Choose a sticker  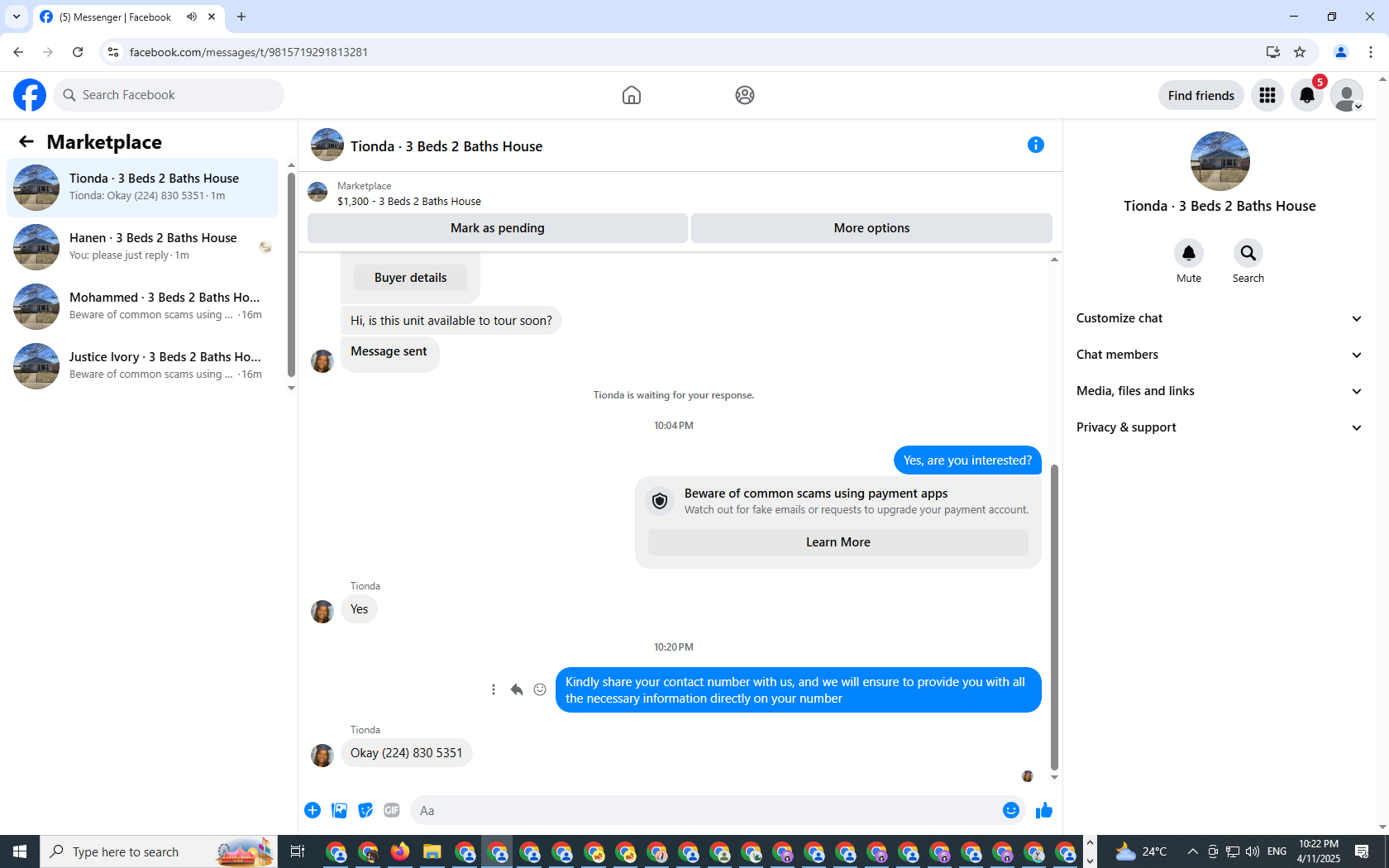pyautogui.click(x=365, y=810)
